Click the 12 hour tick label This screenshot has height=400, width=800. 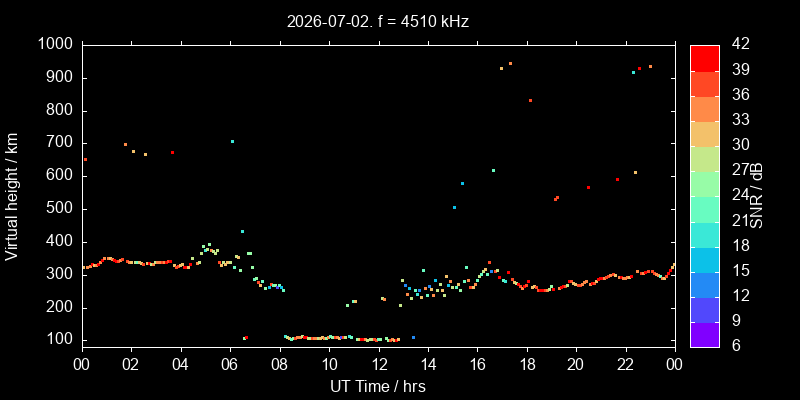tap(379, 363)
